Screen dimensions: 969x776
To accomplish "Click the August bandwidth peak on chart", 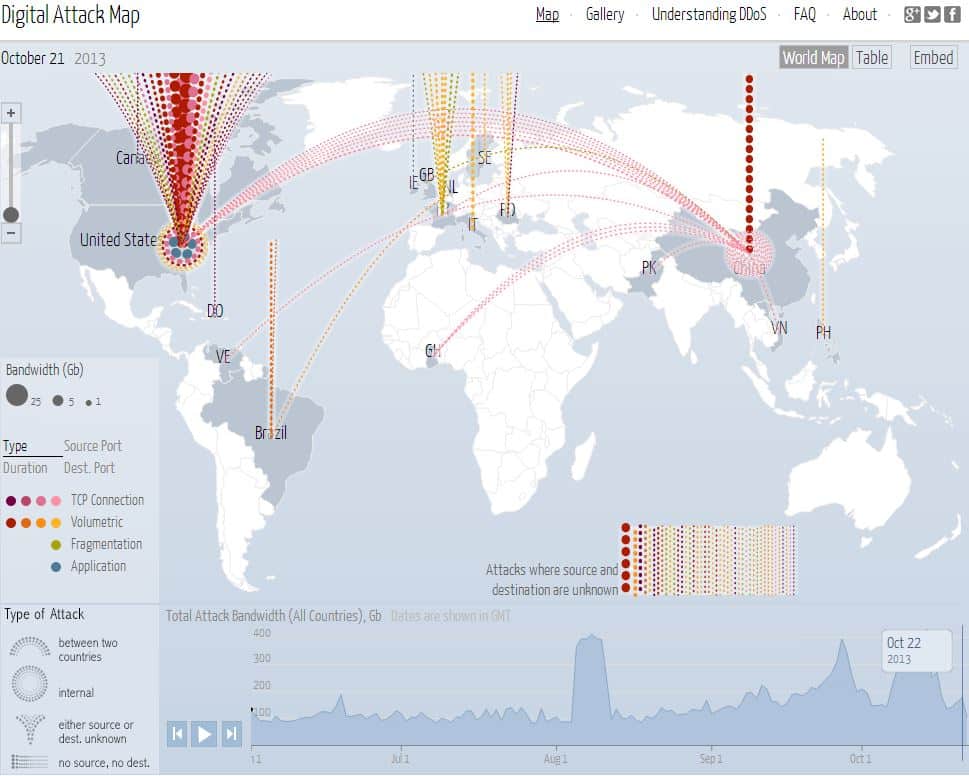I will [591, 637].
